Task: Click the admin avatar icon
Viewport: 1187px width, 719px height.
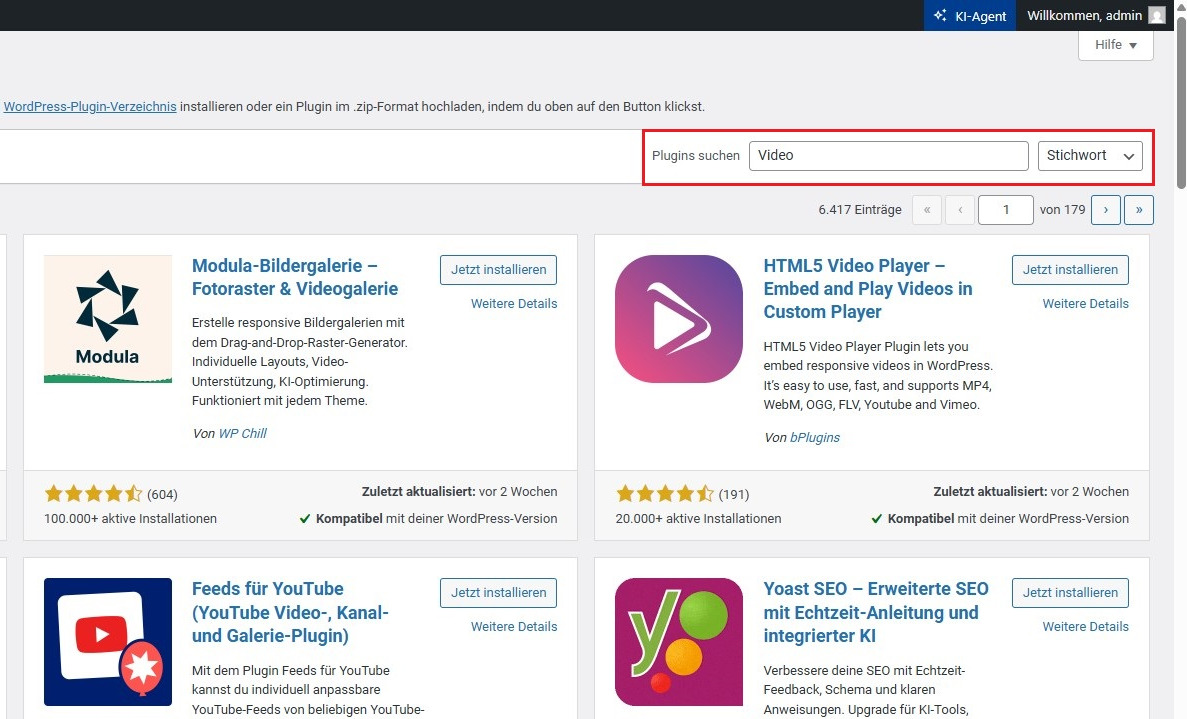Action: pyautogui.click(x=1157, y=15)
